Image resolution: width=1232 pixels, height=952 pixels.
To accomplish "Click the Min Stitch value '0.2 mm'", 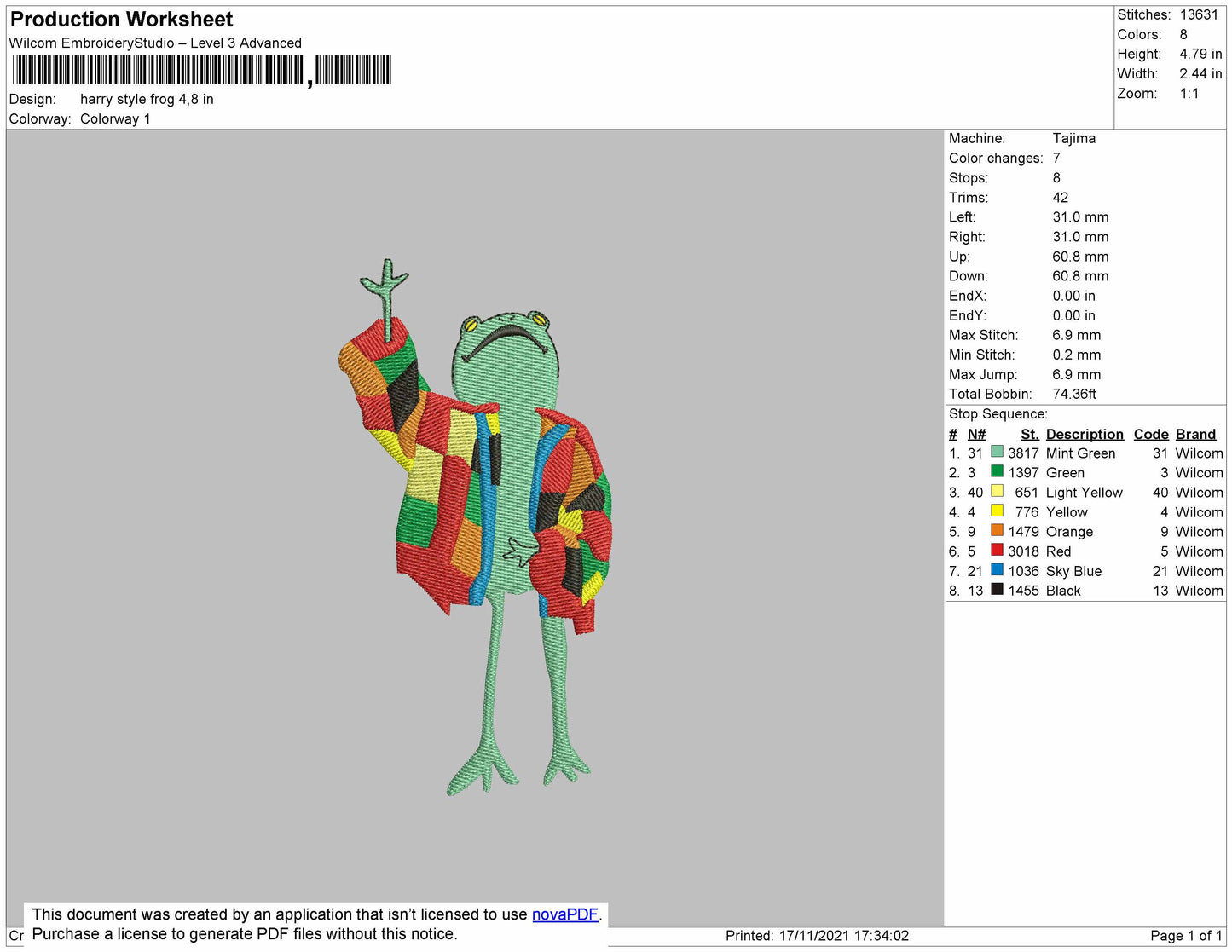I will click(x=1077, y=355).
